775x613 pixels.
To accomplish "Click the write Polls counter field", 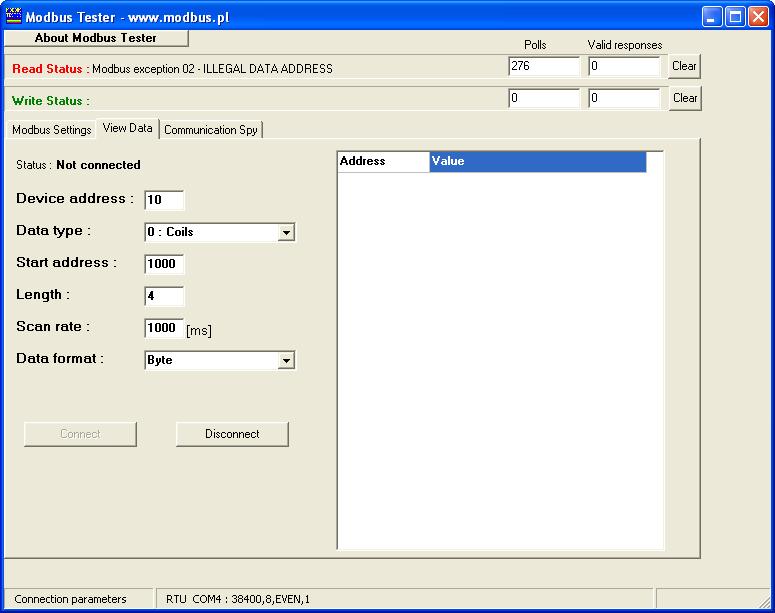I will 544,98.
